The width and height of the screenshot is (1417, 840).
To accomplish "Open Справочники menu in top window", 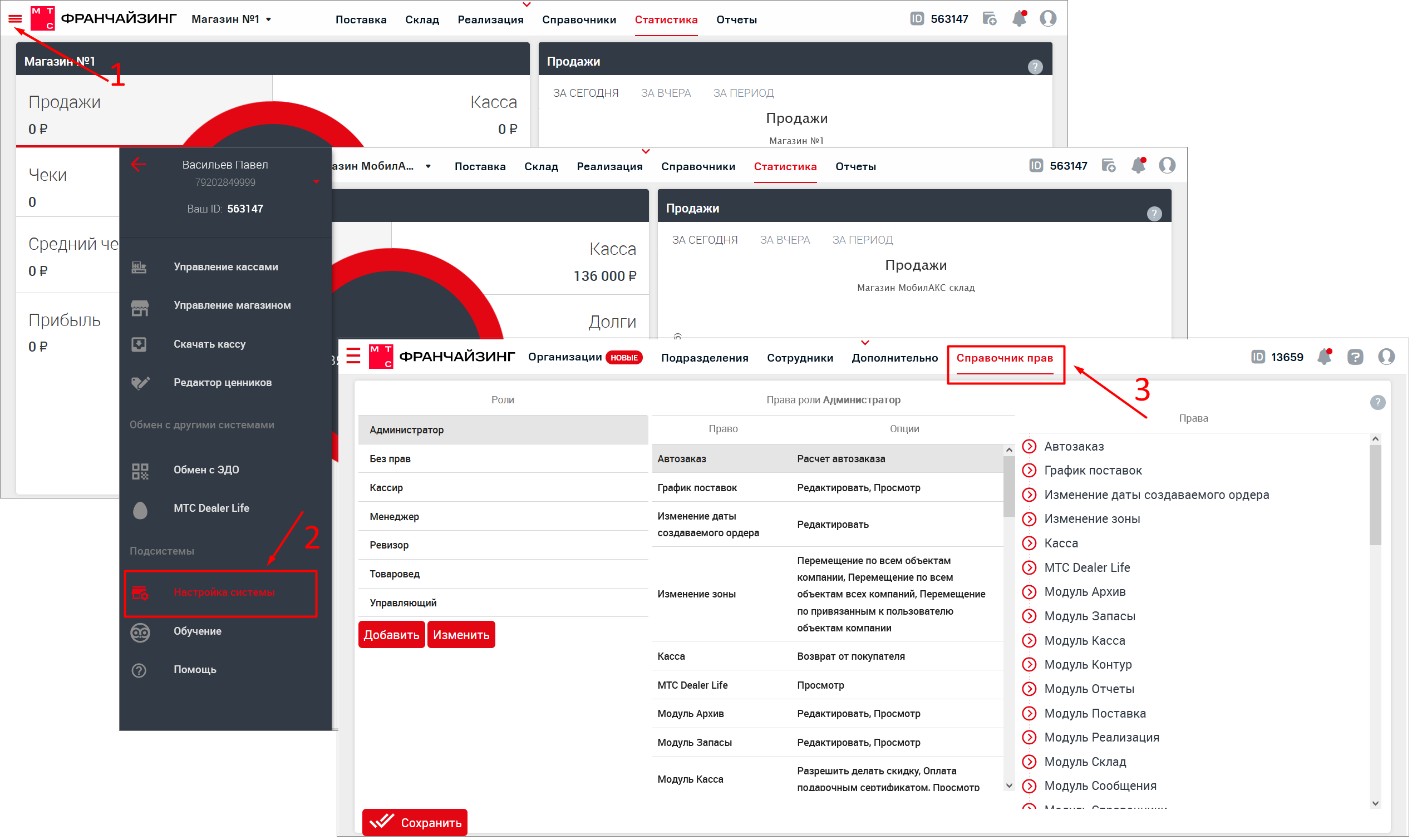I will [579, 20].
